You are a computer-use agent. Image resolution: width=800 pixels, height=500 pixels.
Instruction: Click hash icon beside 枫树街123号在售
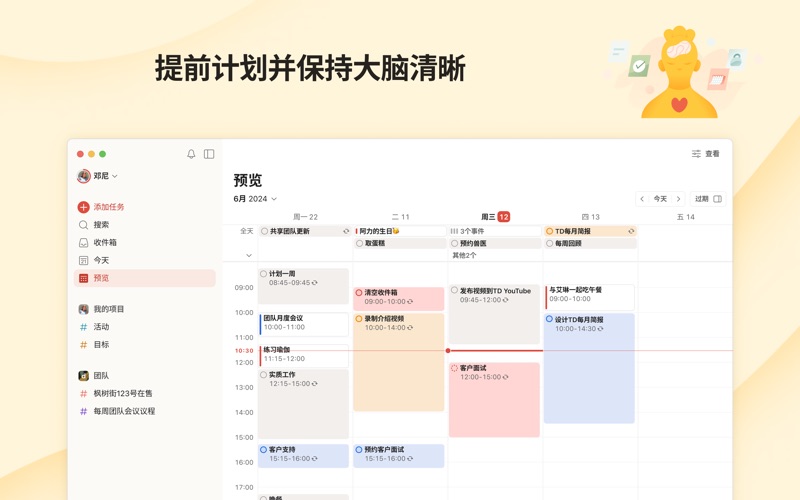84,394
